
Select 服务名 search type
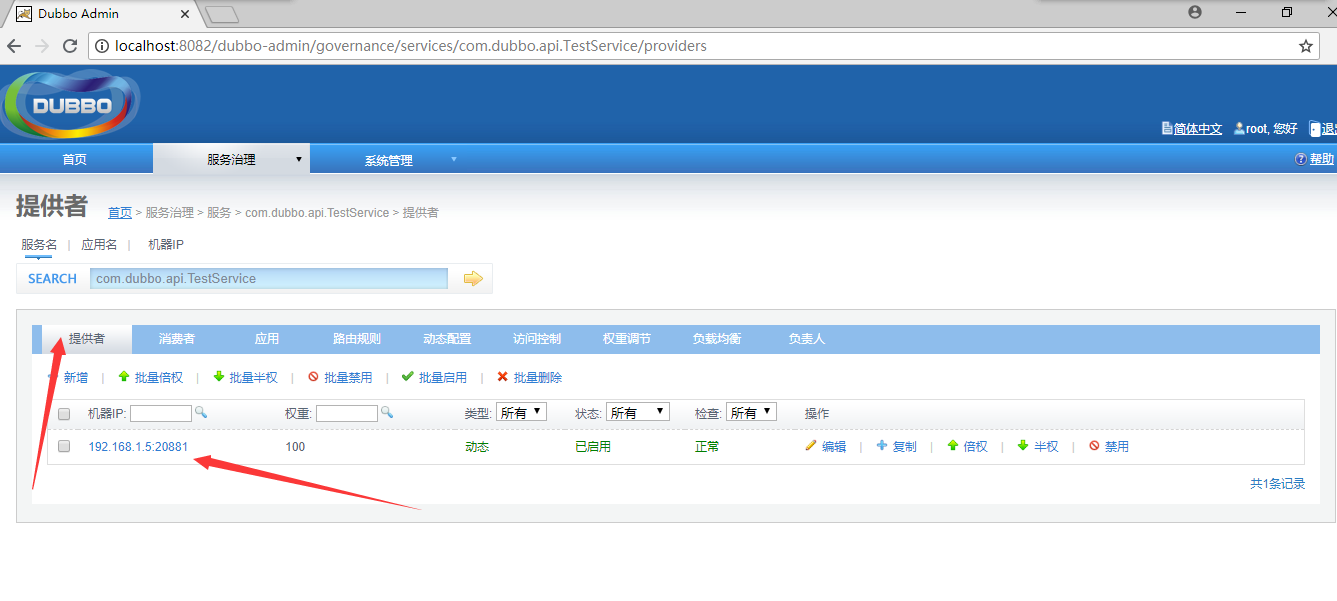tap(39, 245)
